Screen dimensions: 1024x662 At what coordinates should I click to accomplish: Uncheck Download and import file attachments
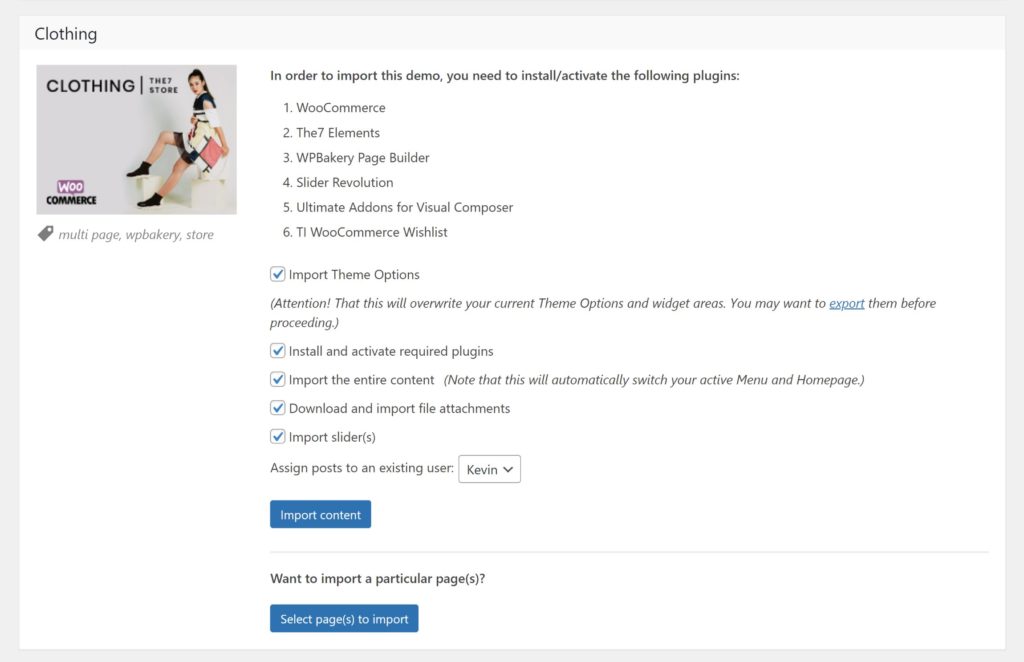pos(278,408)
